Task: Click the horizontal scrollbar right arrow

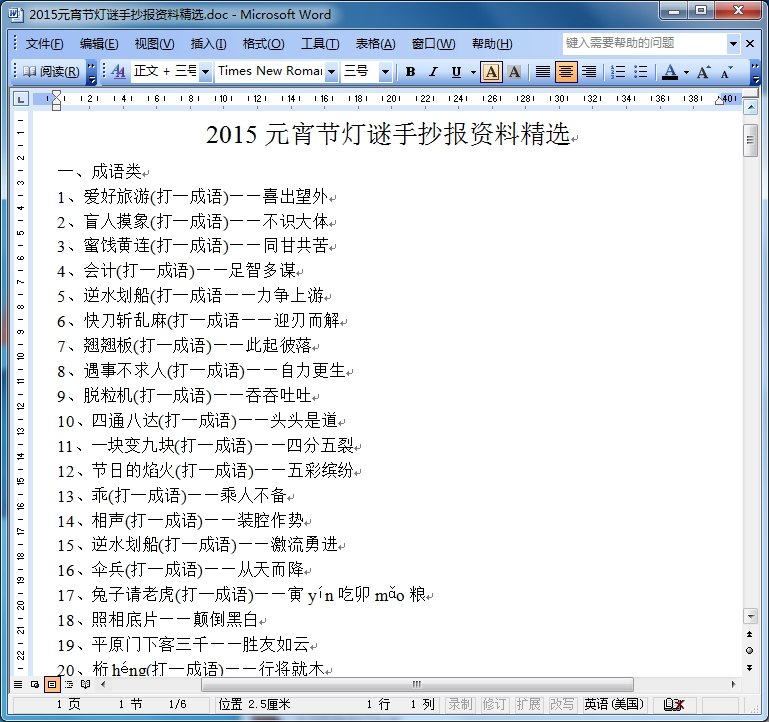Action: pyautogui.click(x=733, y=684)
